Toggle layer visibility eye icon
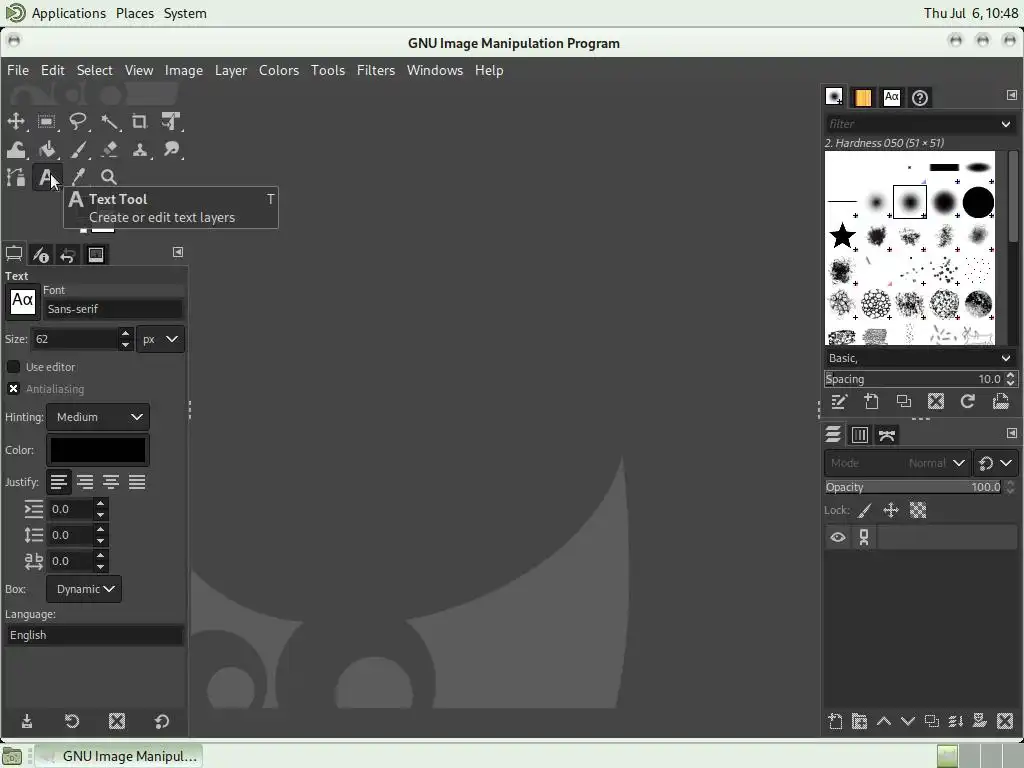The width and height of the screenshot is (1024, 768). click(838, 537)
